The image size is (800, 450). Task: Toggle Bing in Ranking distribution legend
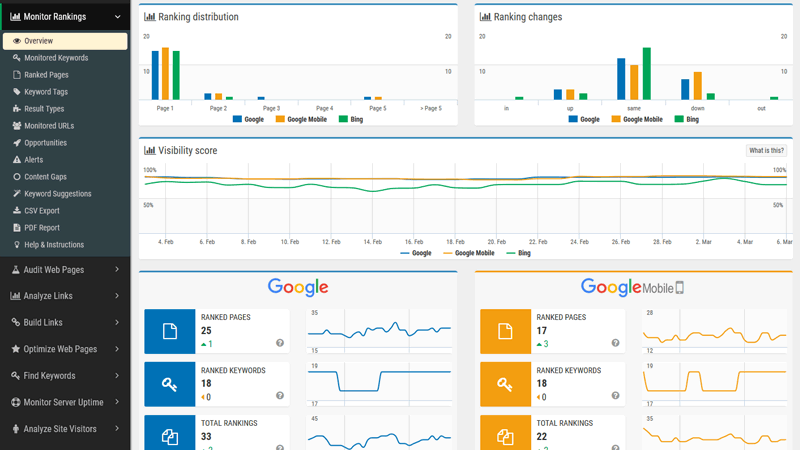(x=351, y=119)
